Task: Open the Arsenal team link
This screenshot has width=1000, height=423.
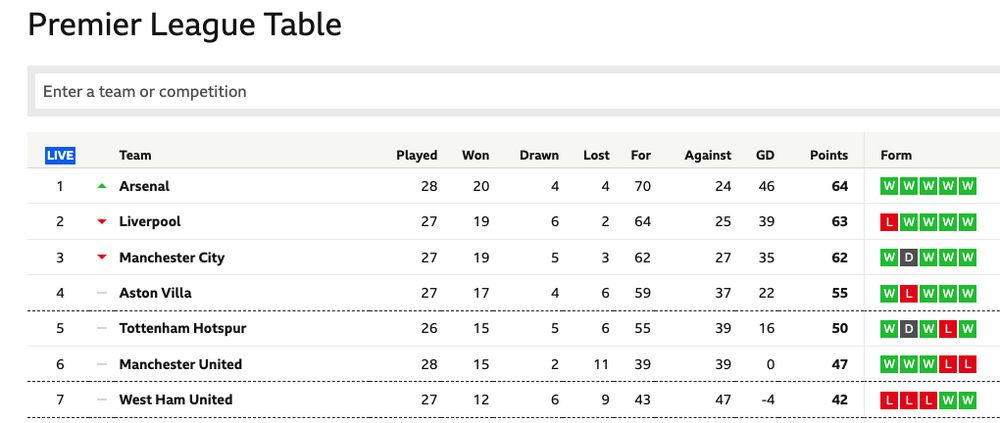Action: 144,186
